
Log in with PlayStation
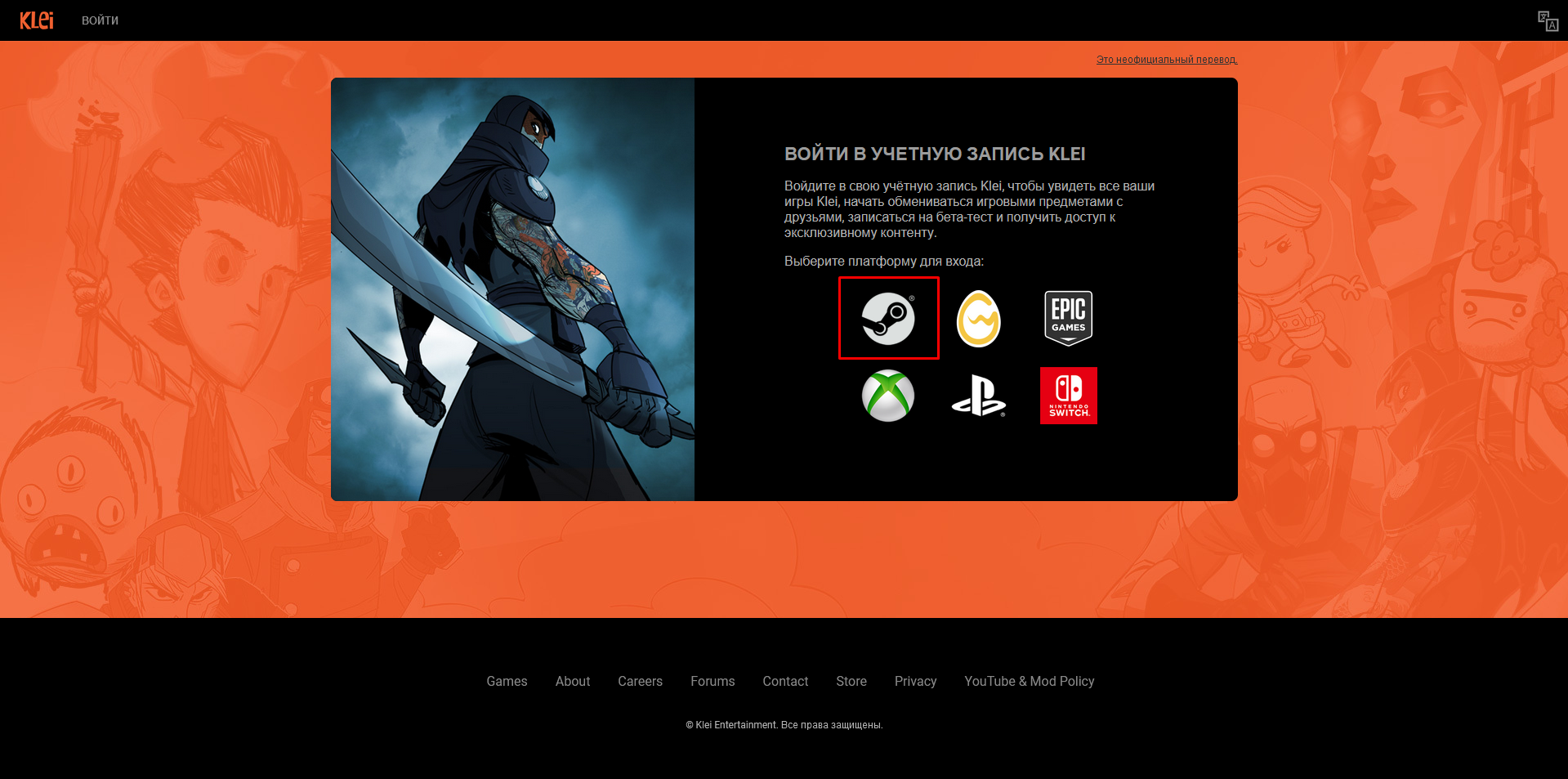pos(979,396)
